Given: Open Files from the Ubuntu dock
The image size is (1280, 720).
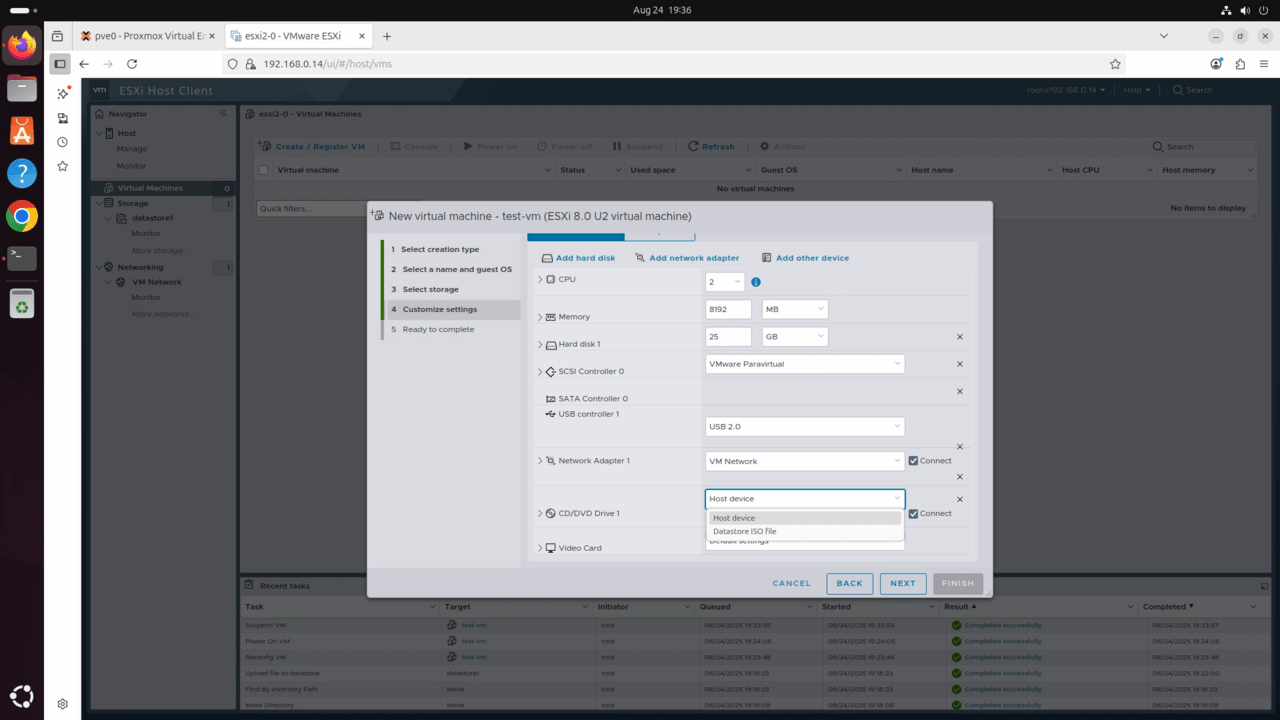Looking at the screenshot, I should click(21, 88).
